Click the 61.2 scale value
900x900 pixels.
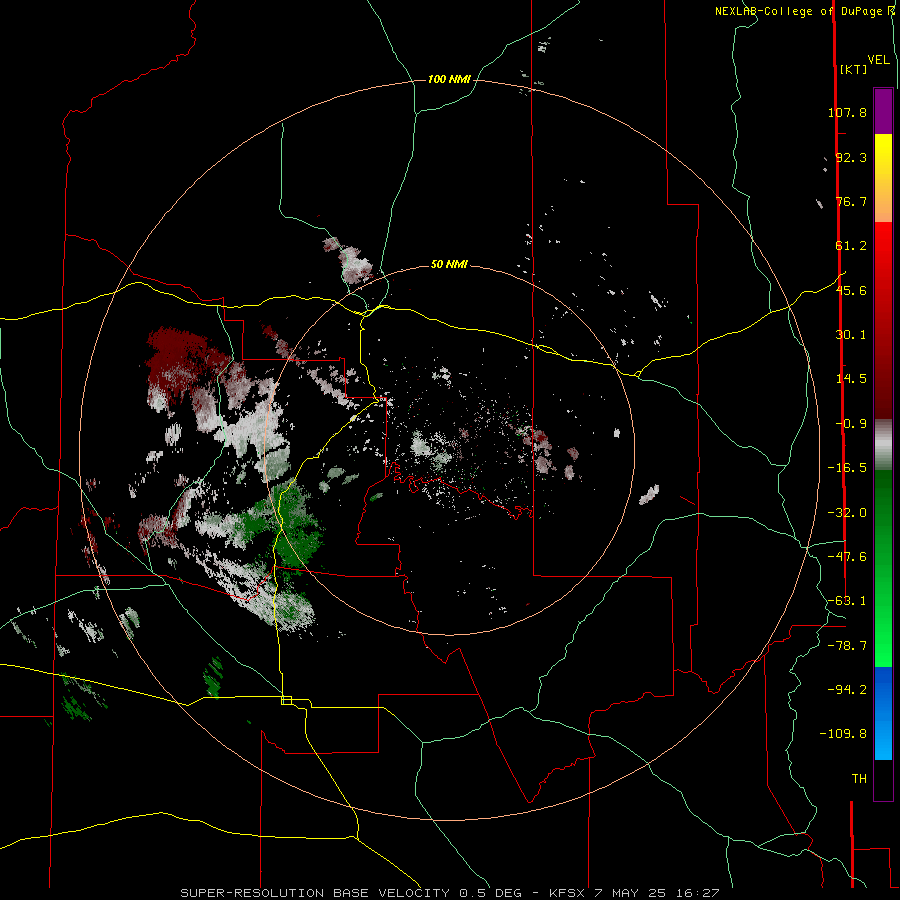pos(851,246)
